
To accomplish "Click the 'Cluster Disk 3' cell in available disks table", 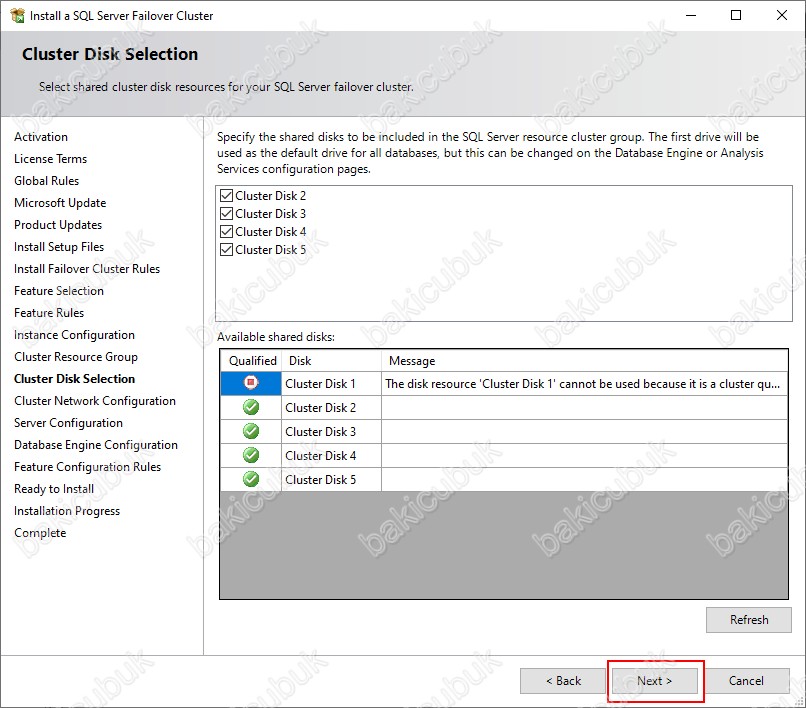I will [x=332, y=431].
